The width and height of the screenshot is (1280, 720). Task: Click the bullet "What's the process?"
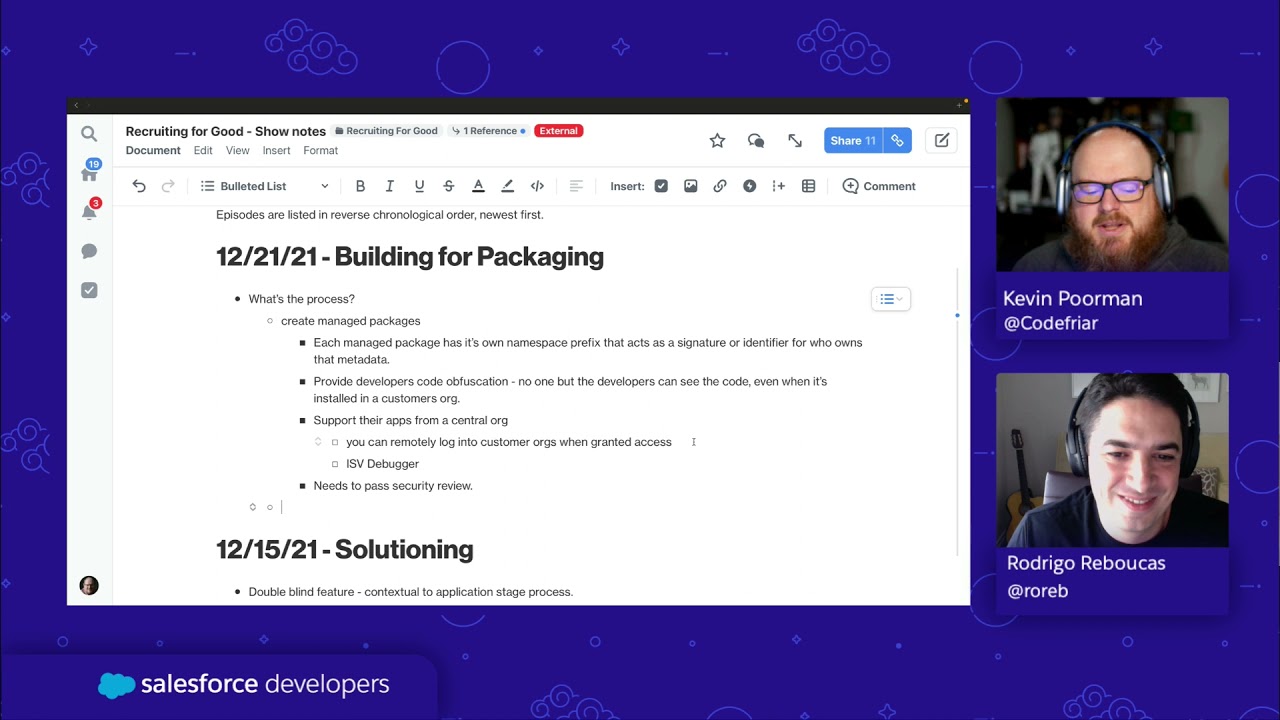(301, 299)
